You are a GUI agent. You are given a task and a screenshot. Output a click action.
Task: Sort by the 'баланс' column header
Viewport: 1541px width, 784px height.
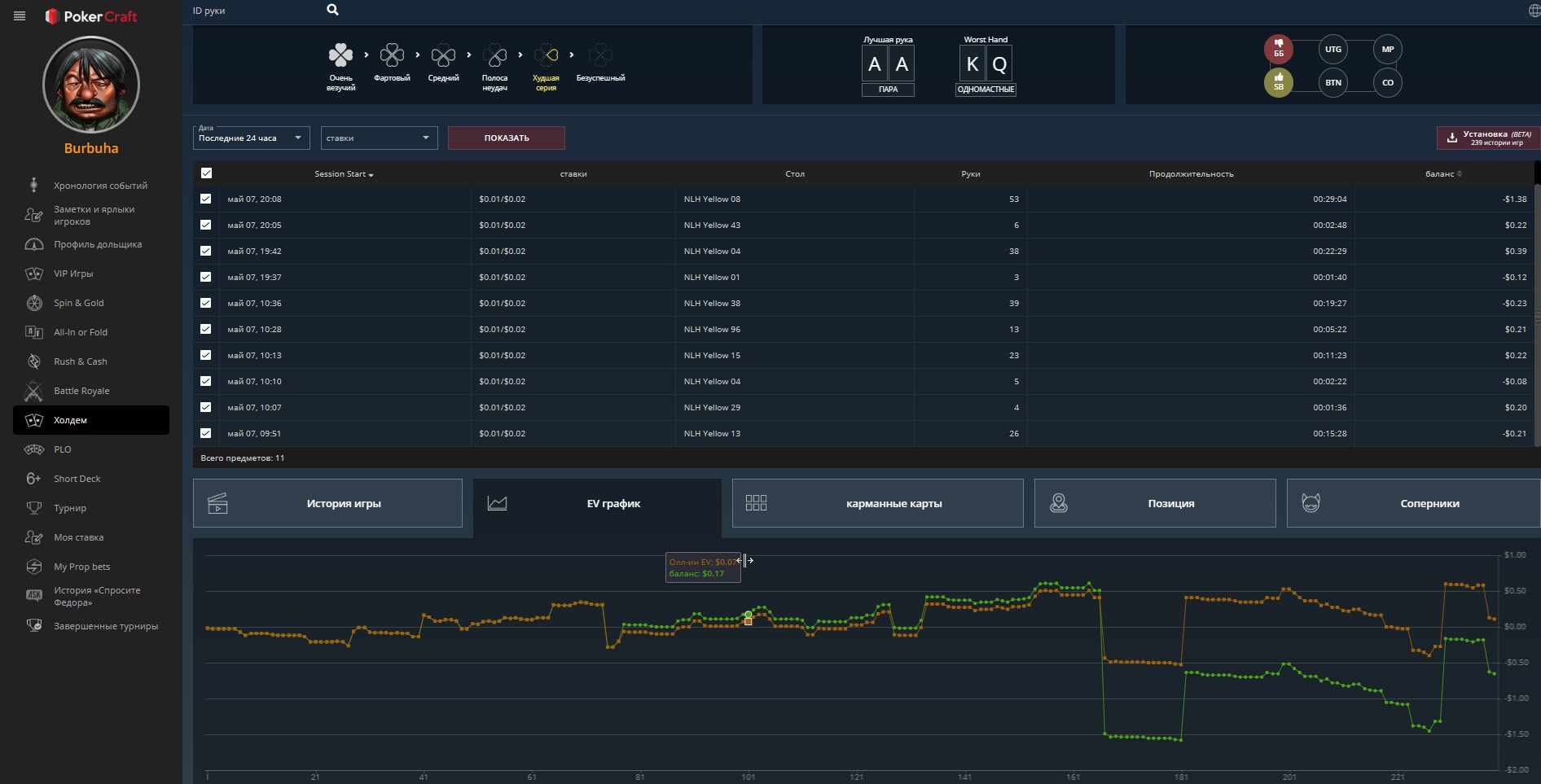coord(1443,174)
